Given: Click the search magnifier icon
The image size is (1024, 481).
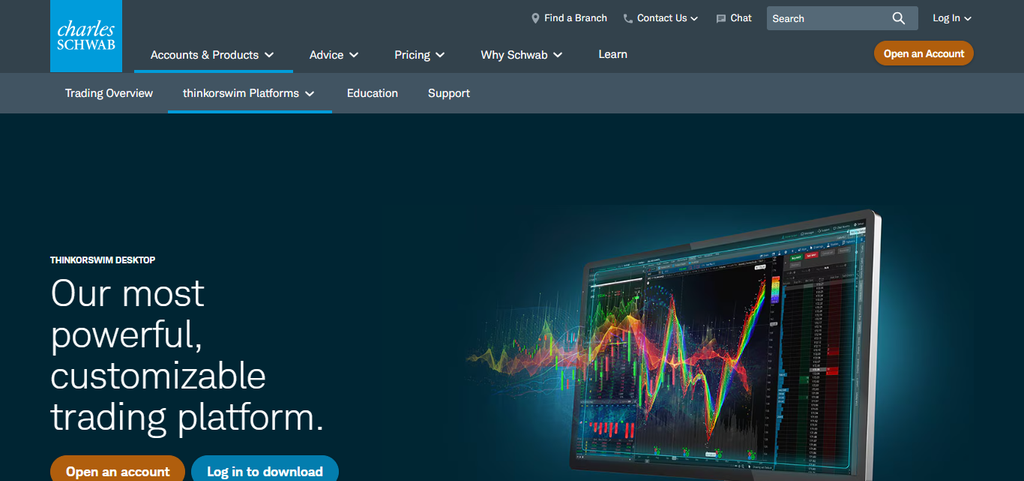Looking at the screenshot, I should (899, 18).
